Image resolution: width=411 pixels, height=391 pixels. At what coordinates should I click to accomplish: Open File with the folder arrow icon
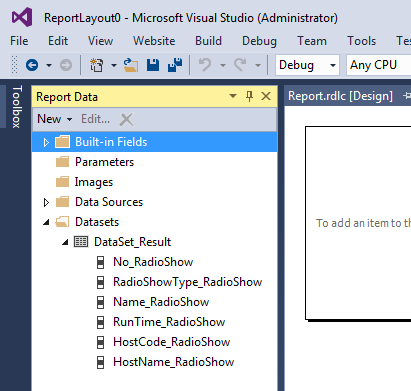coord(131,65)
